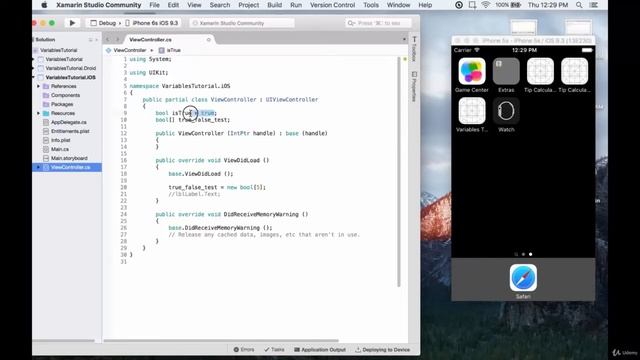Open the Deploying to Device pad
640x360 pixels.
(x=382, y=350)
